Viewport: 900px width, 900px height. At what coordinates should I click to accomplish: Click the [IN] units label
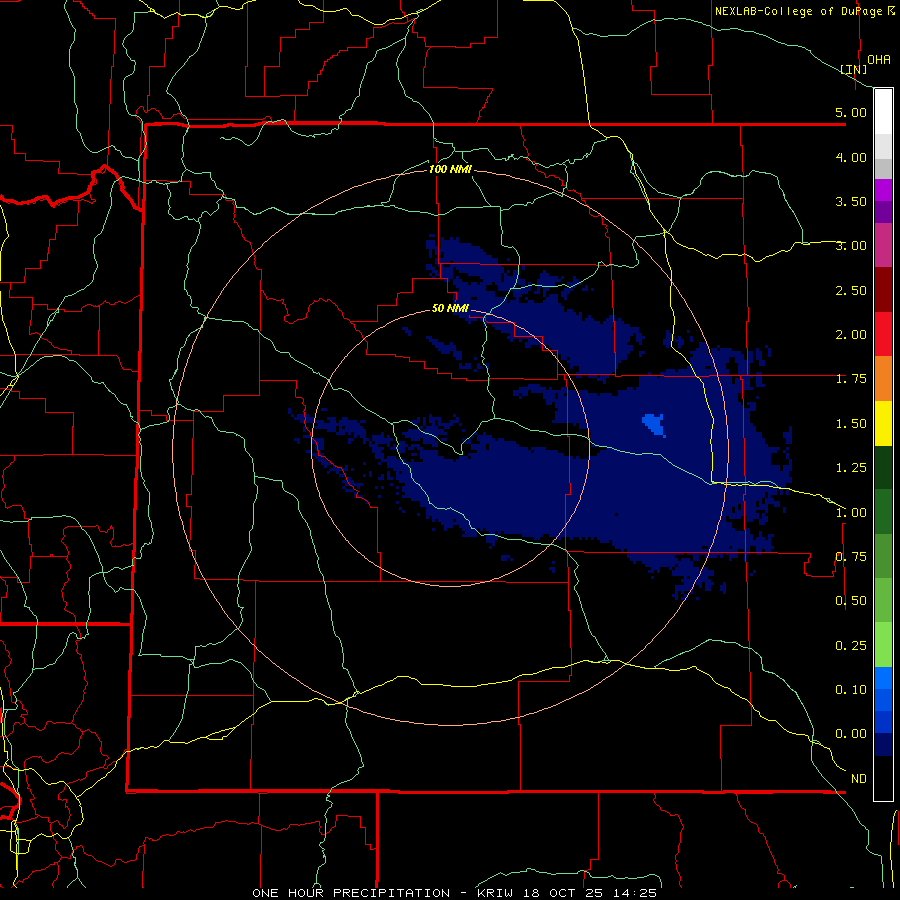tap(853, 69)
